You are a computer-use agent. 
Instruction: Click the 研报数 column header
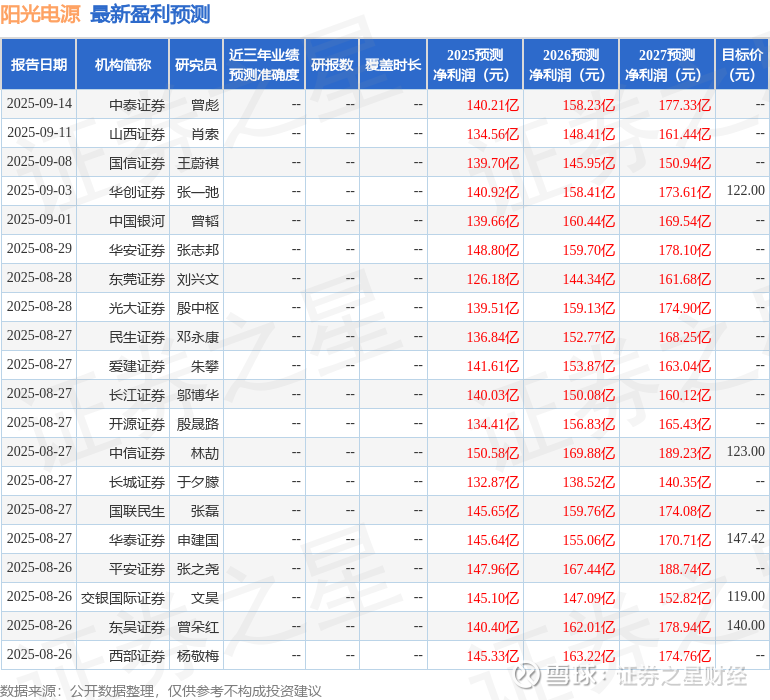(332, 64)
